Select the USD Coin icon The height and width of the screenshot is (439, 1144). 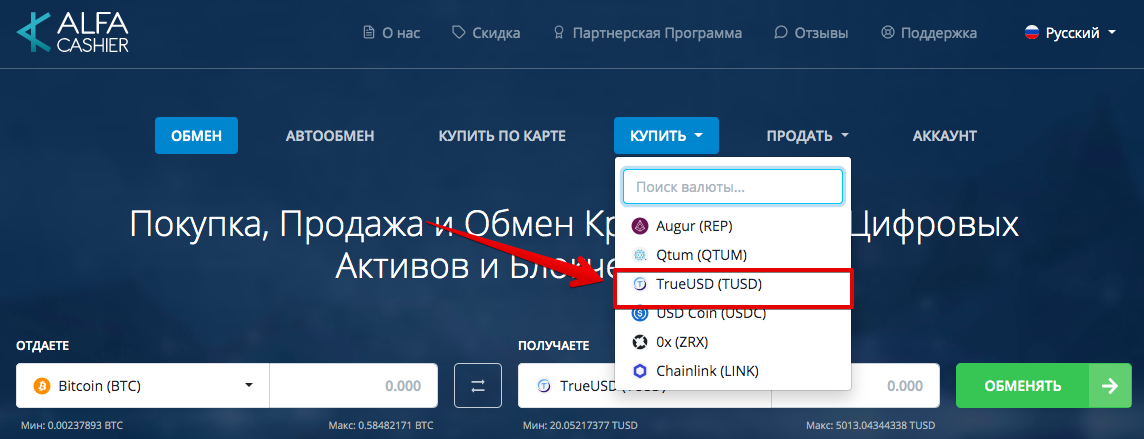click(x=640, y=314)
